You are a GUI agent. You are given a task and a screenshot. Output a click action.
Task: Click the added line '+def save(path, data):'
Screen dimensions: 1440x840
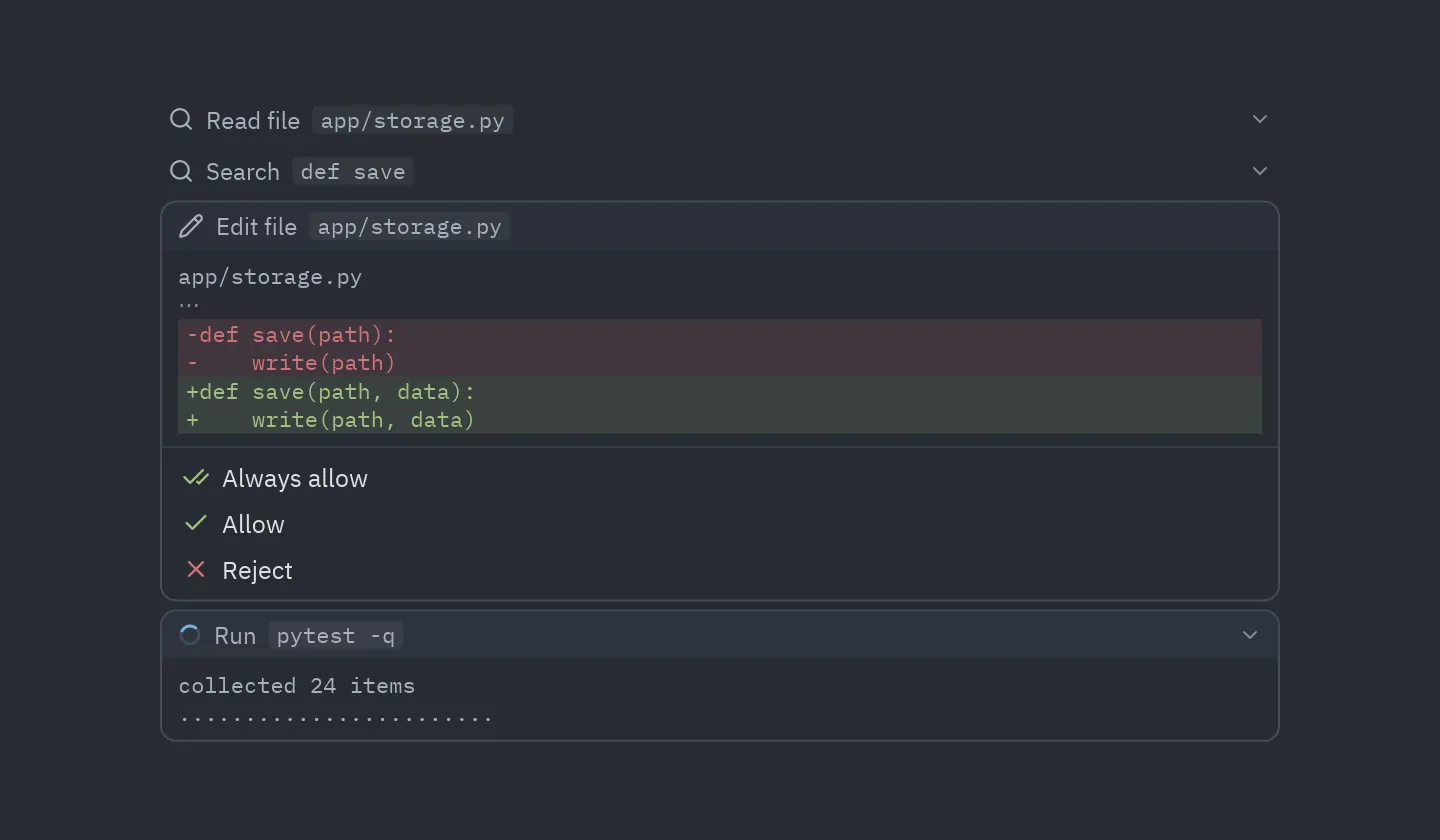point(720,391)
